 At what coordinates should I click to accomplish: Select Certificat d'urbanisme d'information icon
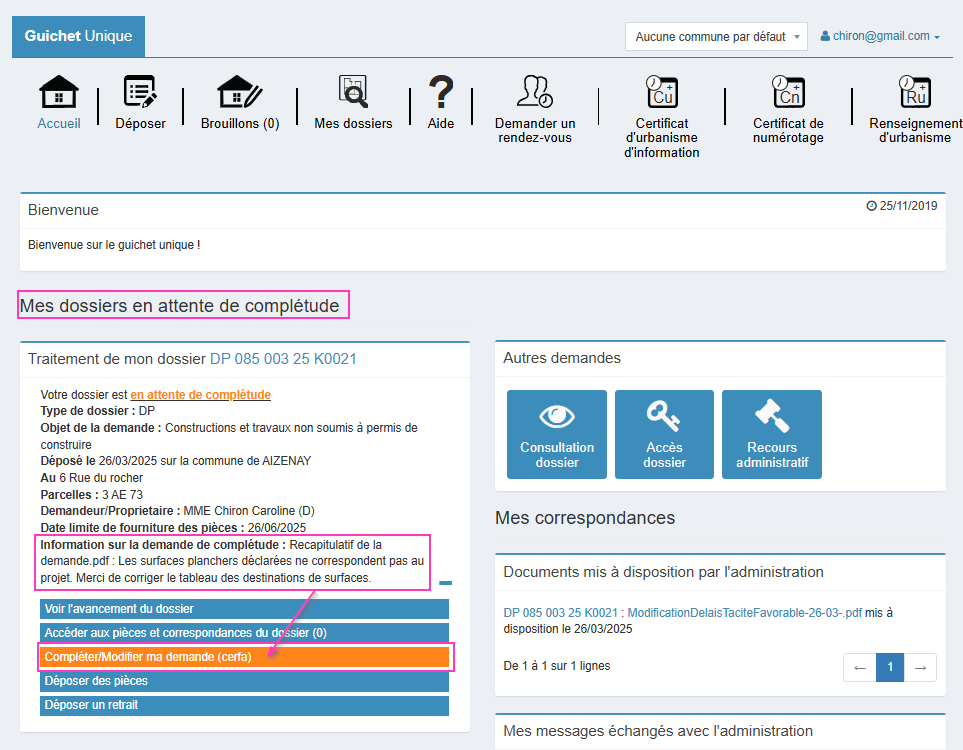661,92
